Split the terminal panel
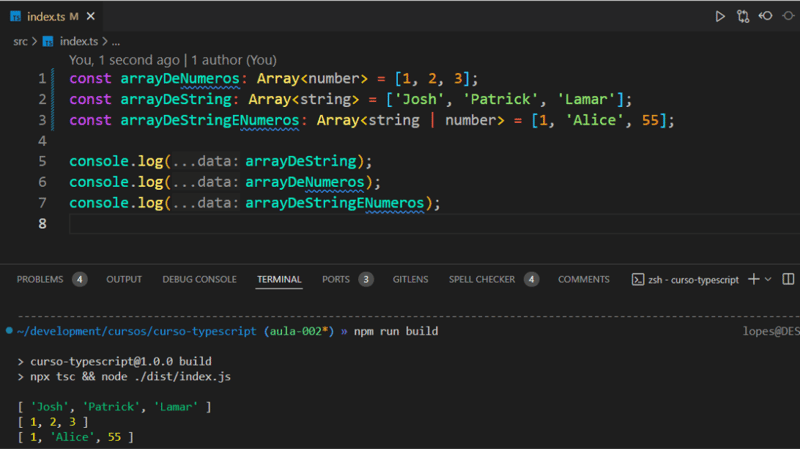Screen dimensions: 800x449 pyautogui.click(x=788, y=279)
